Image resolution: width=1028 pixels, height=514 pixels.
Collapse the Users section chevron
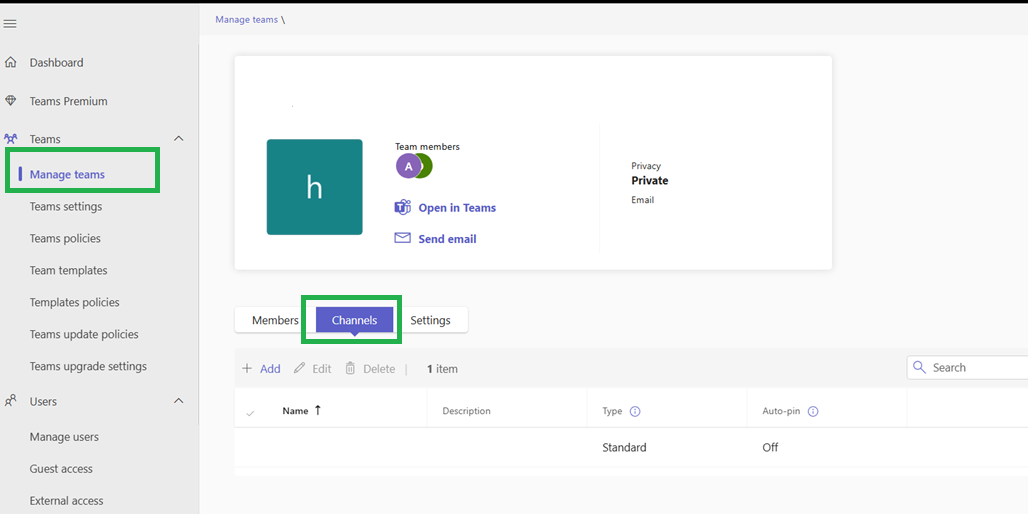178,401
